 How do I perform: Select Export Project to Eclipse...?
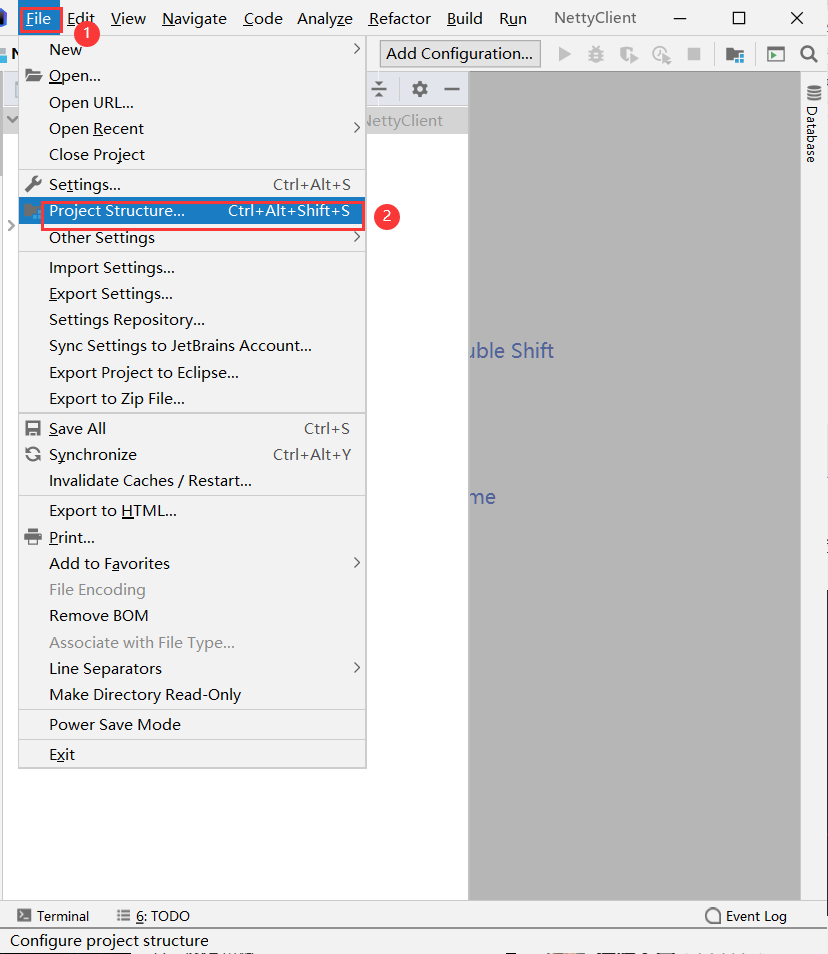[x=192, y=372]
